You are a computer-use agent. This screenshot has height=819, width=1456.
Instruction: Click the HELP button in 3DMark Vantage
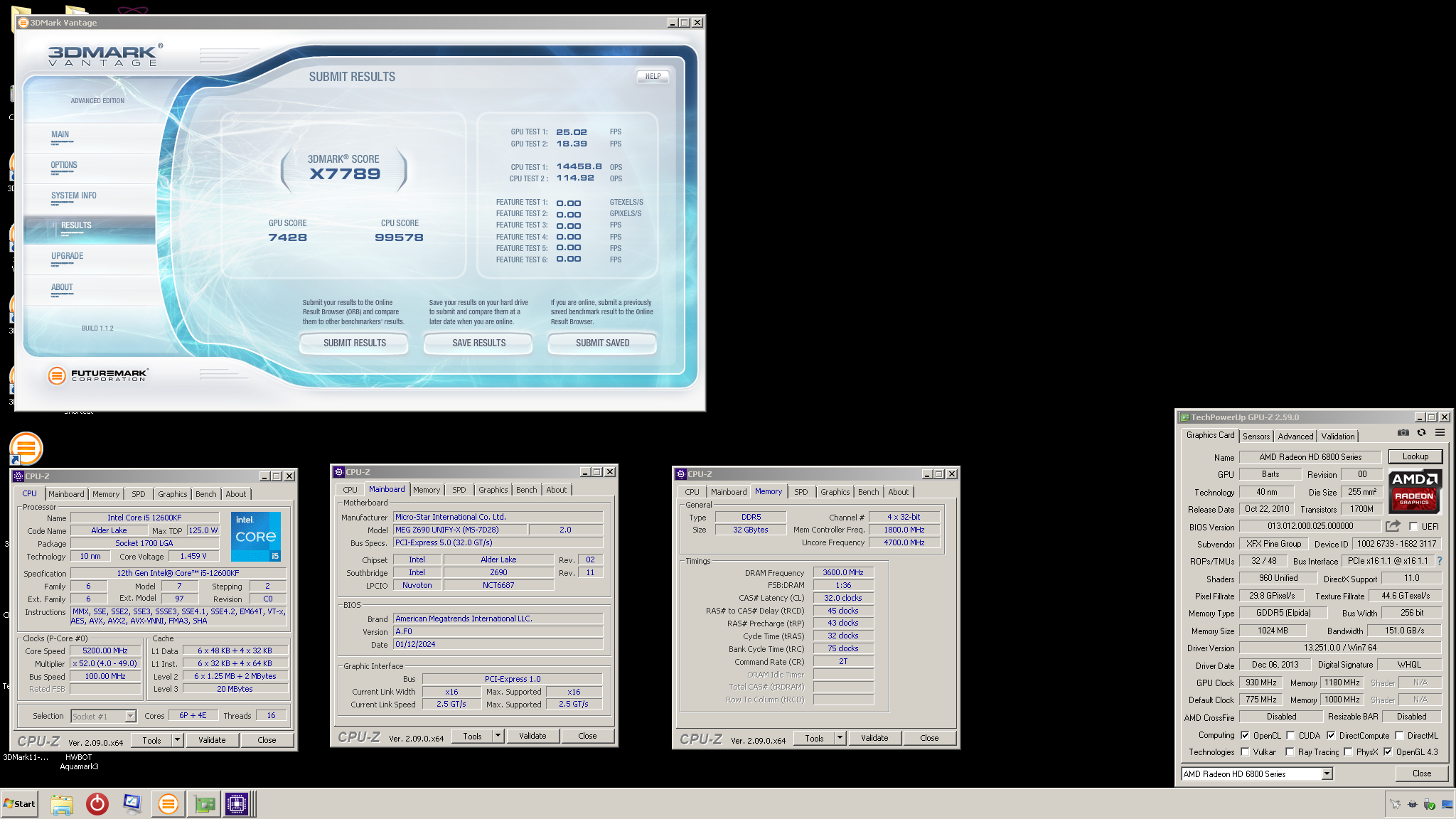(x=653, y=76)
